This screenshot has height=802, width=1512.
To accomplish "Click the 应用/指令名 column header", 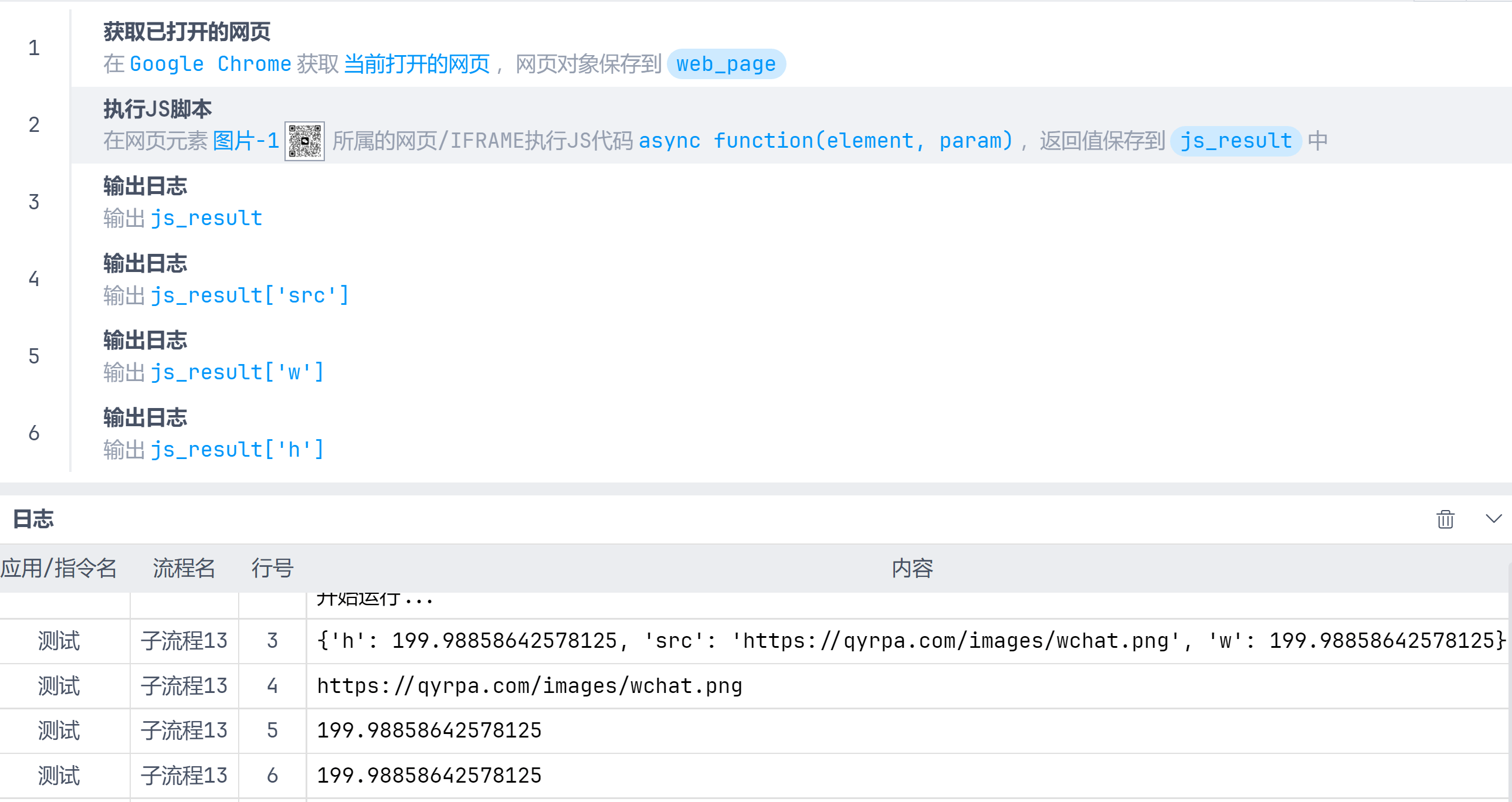I will (59, 568).
